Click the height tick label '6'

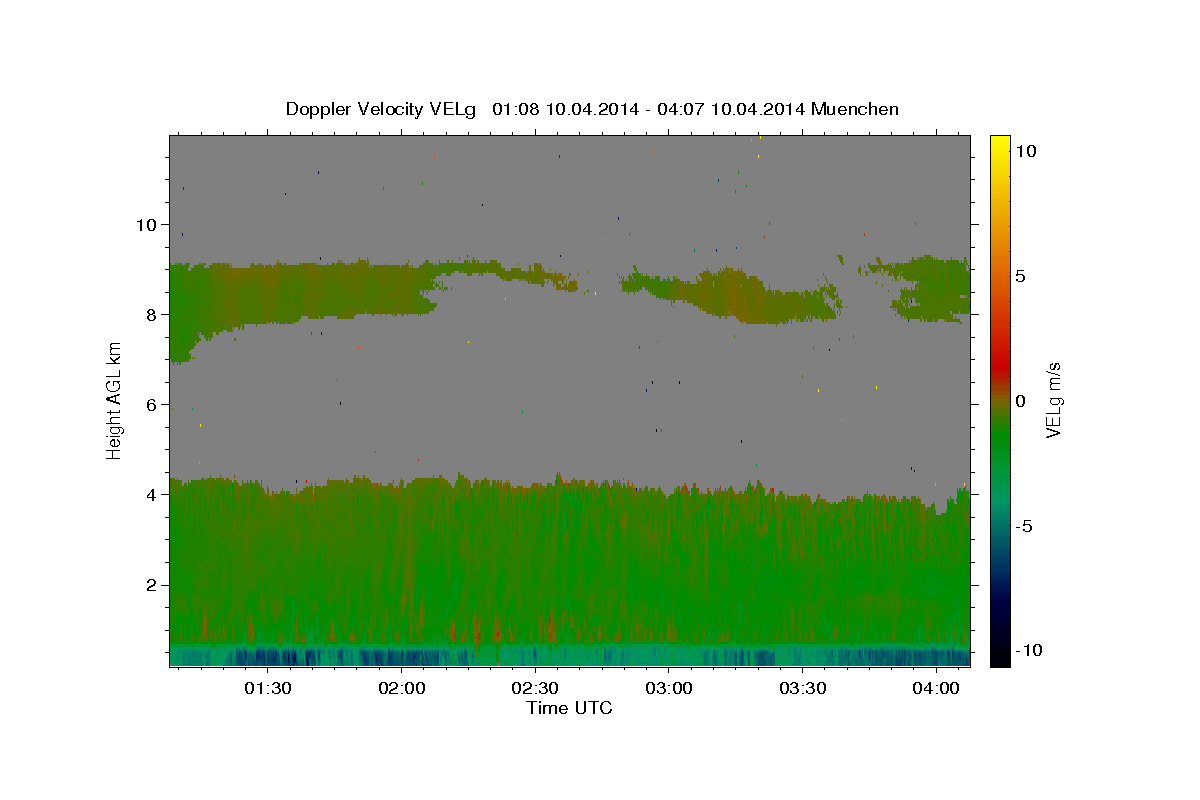150,405
